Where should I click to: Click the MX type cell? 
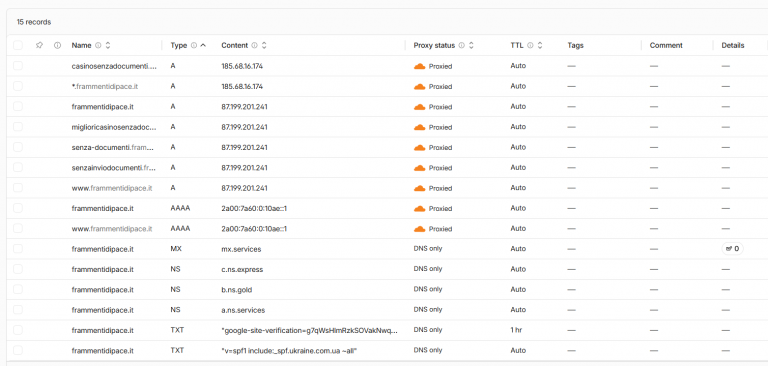176,249
